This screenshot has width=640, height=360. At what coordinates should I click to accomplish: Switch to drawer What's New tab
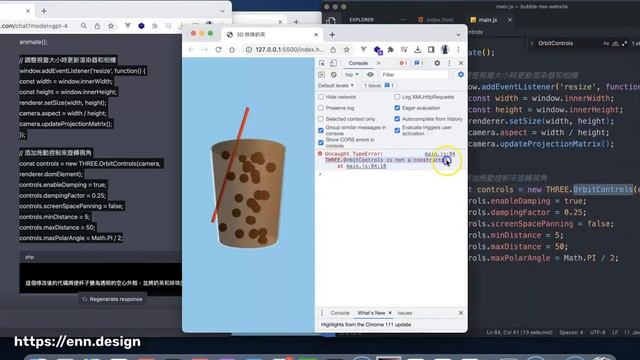pos(371,313)
